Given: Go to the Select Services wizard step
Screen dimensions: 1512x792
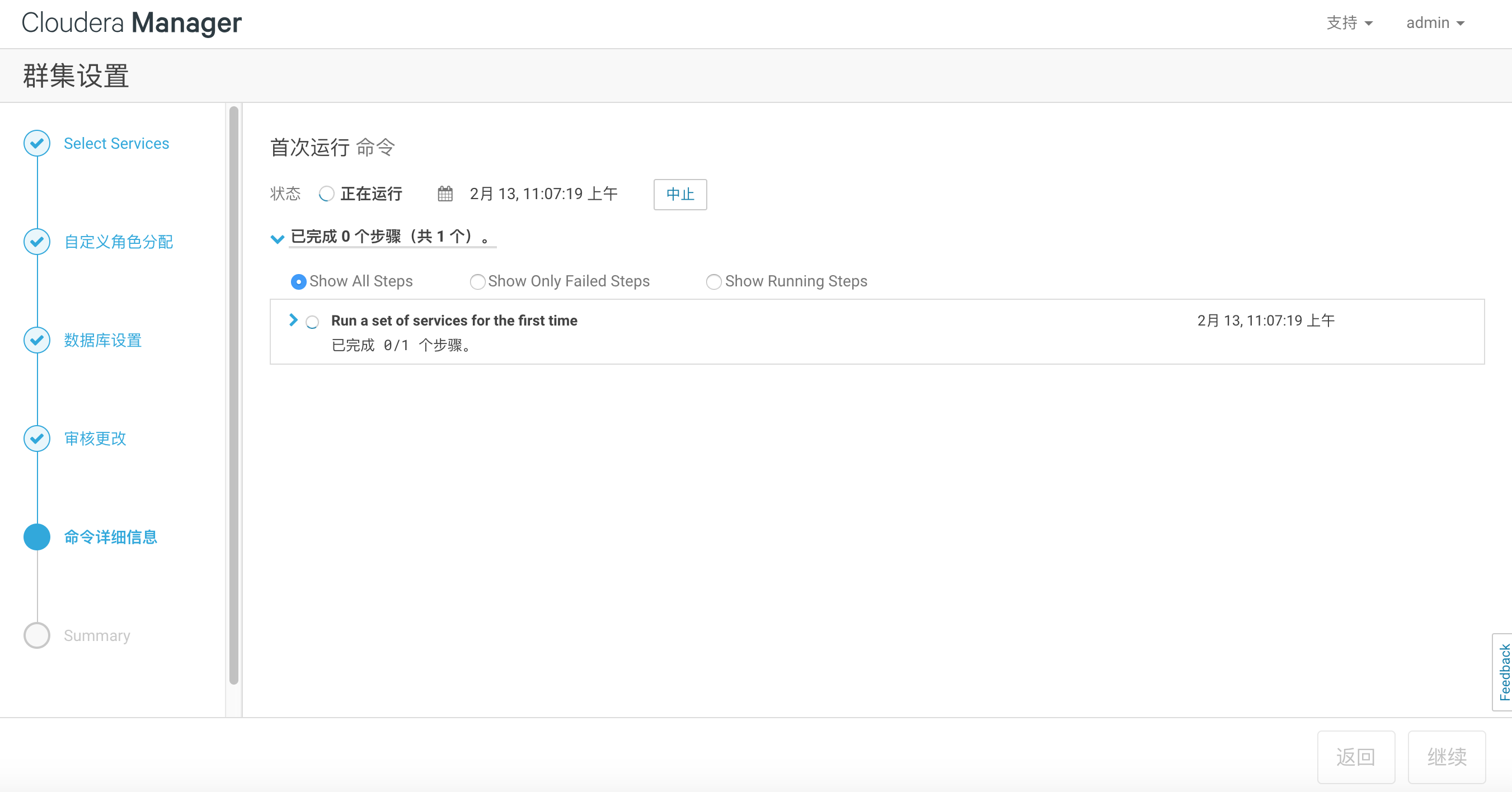Looking at the screenshot, I should pos(116,143).
